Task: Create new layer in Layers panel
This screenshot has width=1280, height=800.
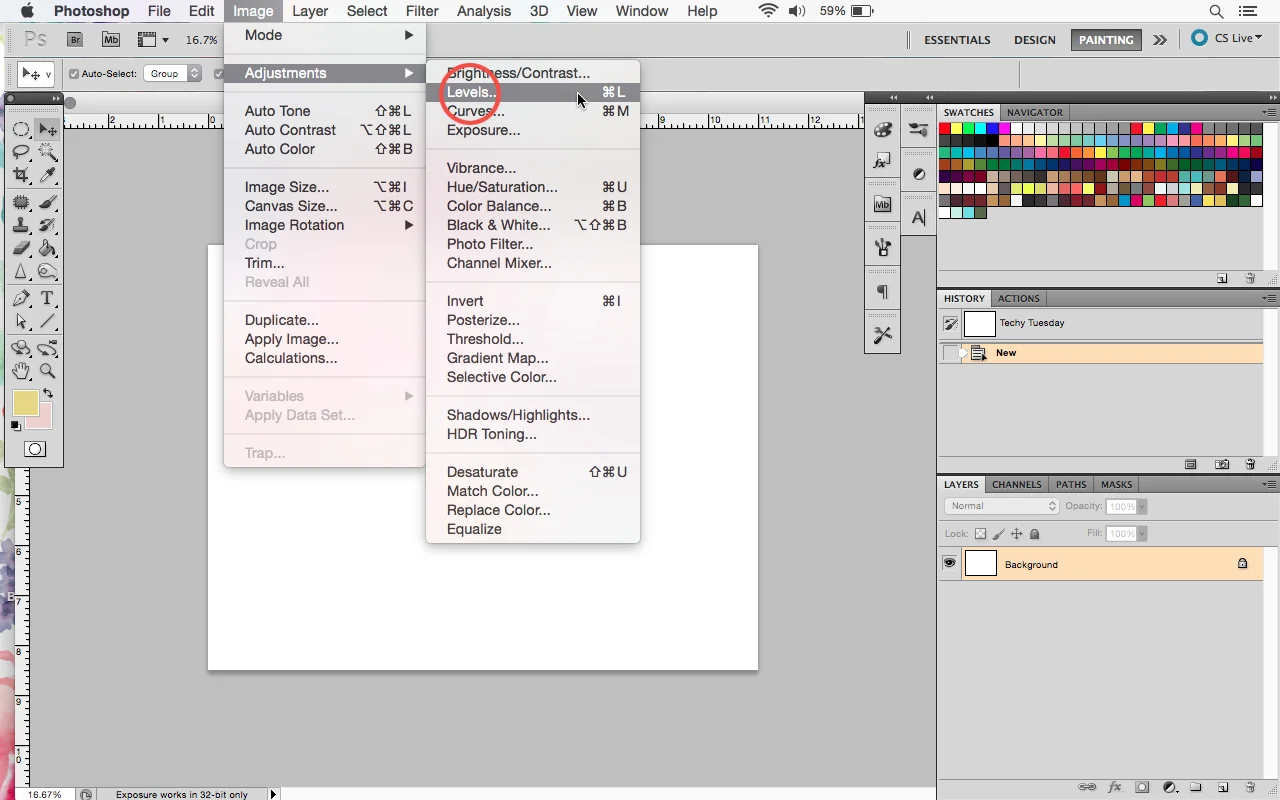Action: (1222, 787)
